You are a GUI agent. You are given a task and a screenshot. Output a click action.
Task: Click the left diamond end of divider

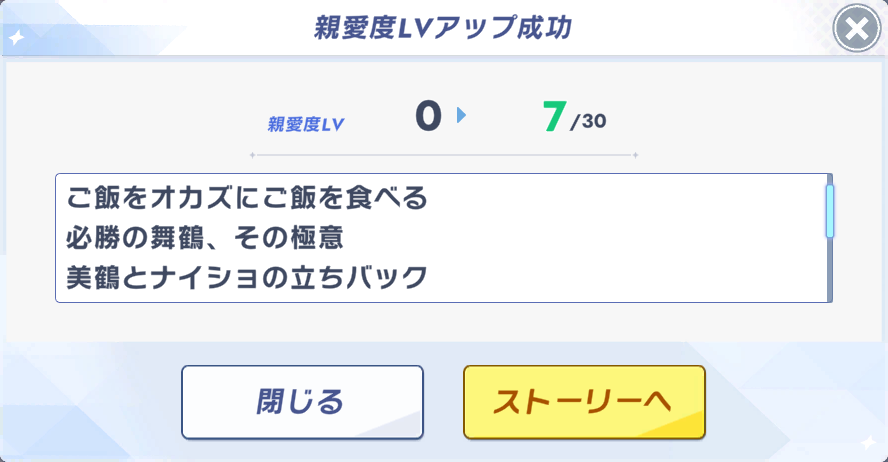tap(252, 155)
